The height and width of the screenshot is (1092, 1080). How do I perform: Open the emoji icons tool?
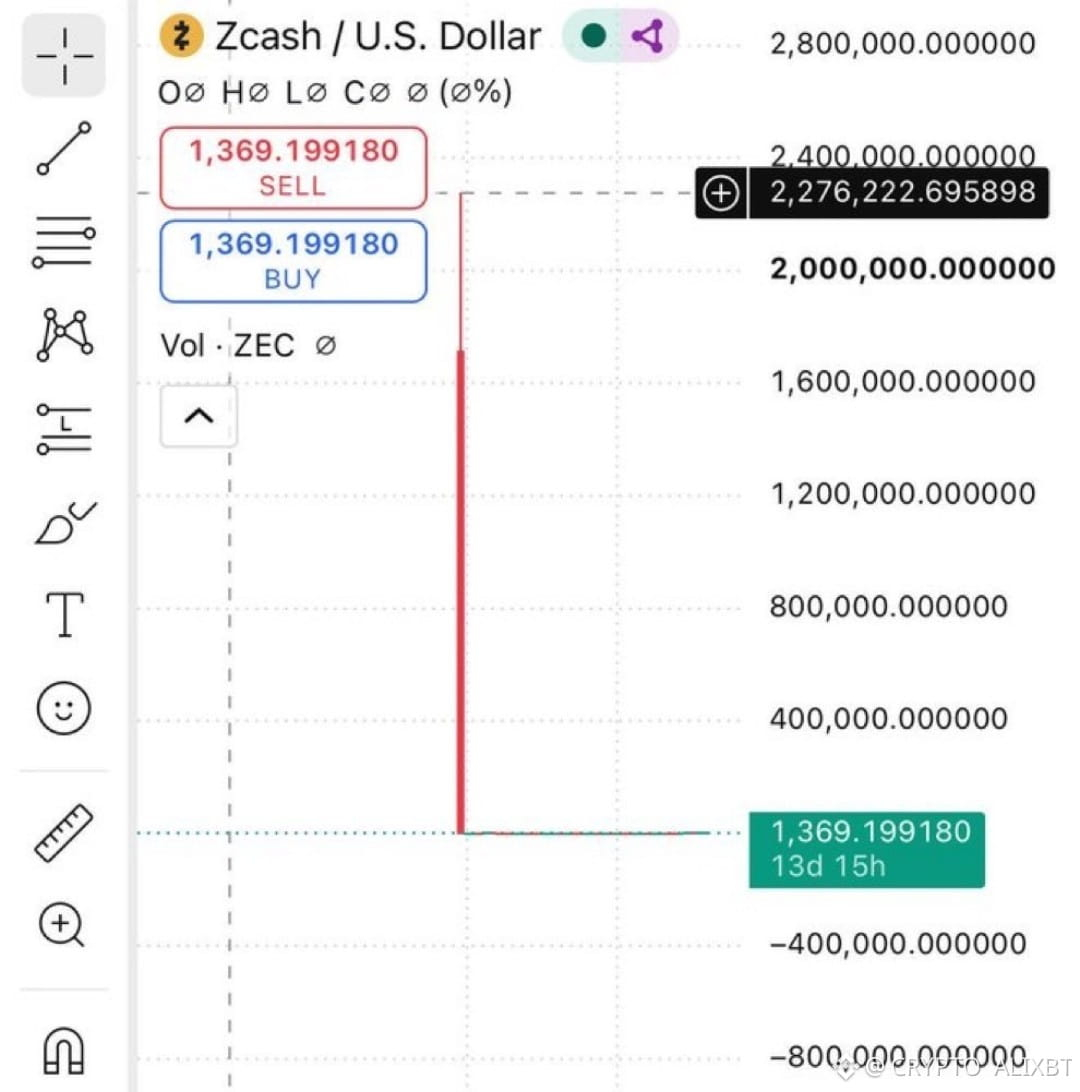click(x=63, y=708)
